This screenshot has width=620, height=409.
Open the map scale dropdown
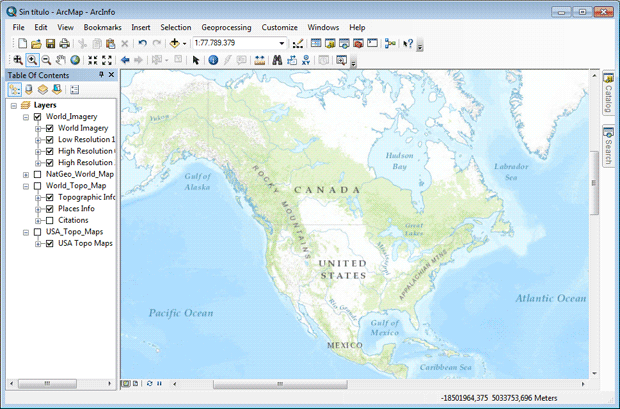[x=282, y=43]
